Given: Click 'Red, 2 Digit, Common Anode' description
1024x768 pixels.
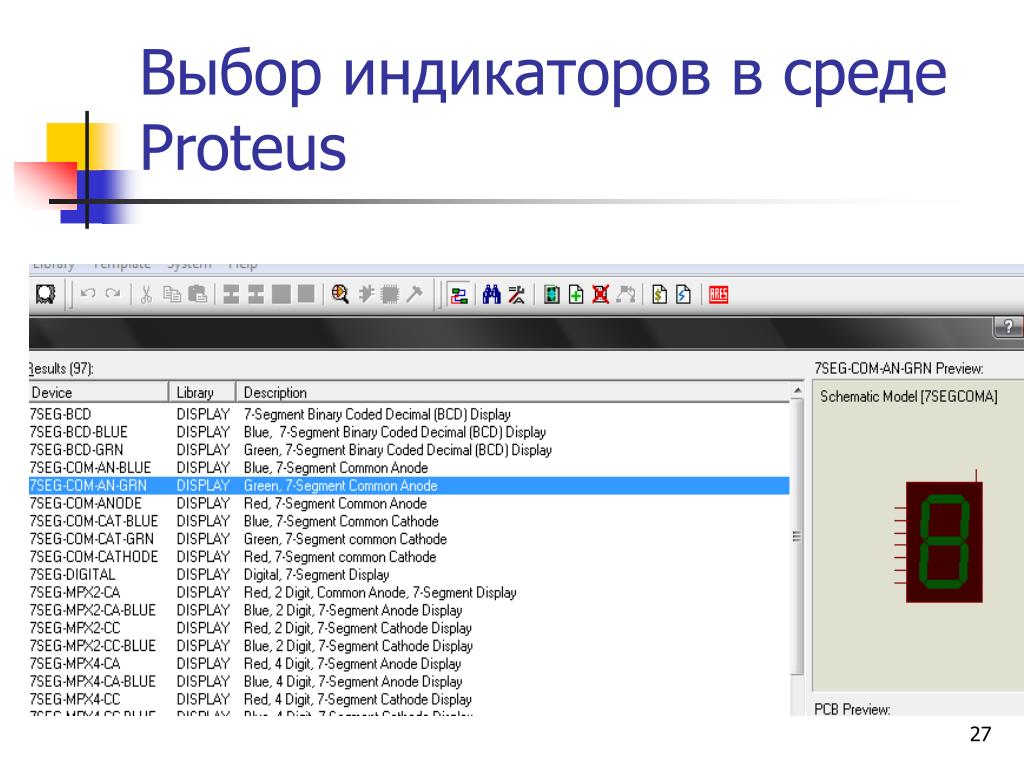Looking at the screenshot, I should click(x=379, y=592).
